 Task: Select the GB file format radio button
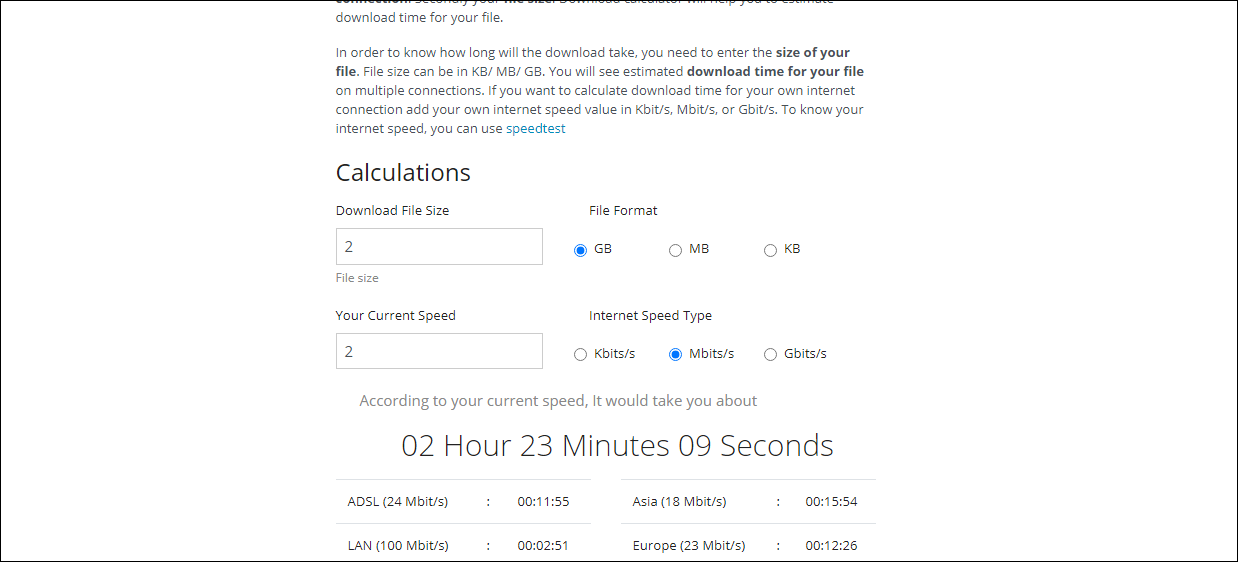580,250
